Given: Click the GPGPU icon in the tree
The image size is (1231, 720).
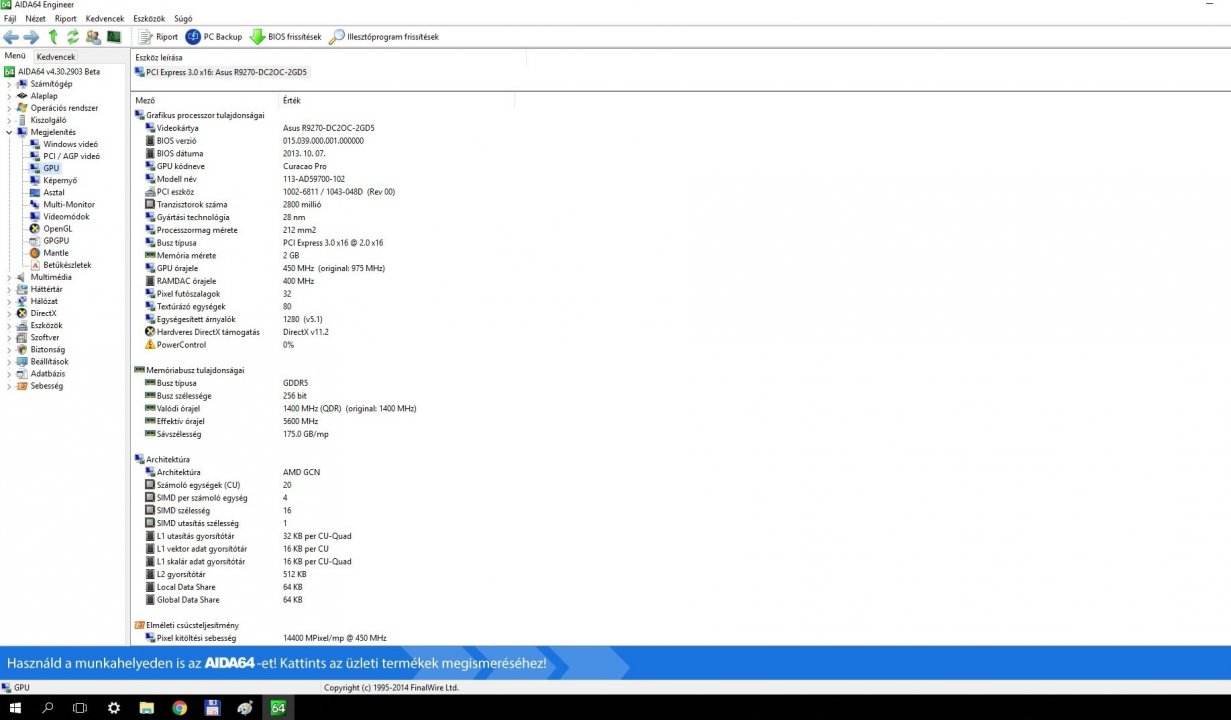Looking at the screenshot, I should pyautogui.click(x=35, y=240).
